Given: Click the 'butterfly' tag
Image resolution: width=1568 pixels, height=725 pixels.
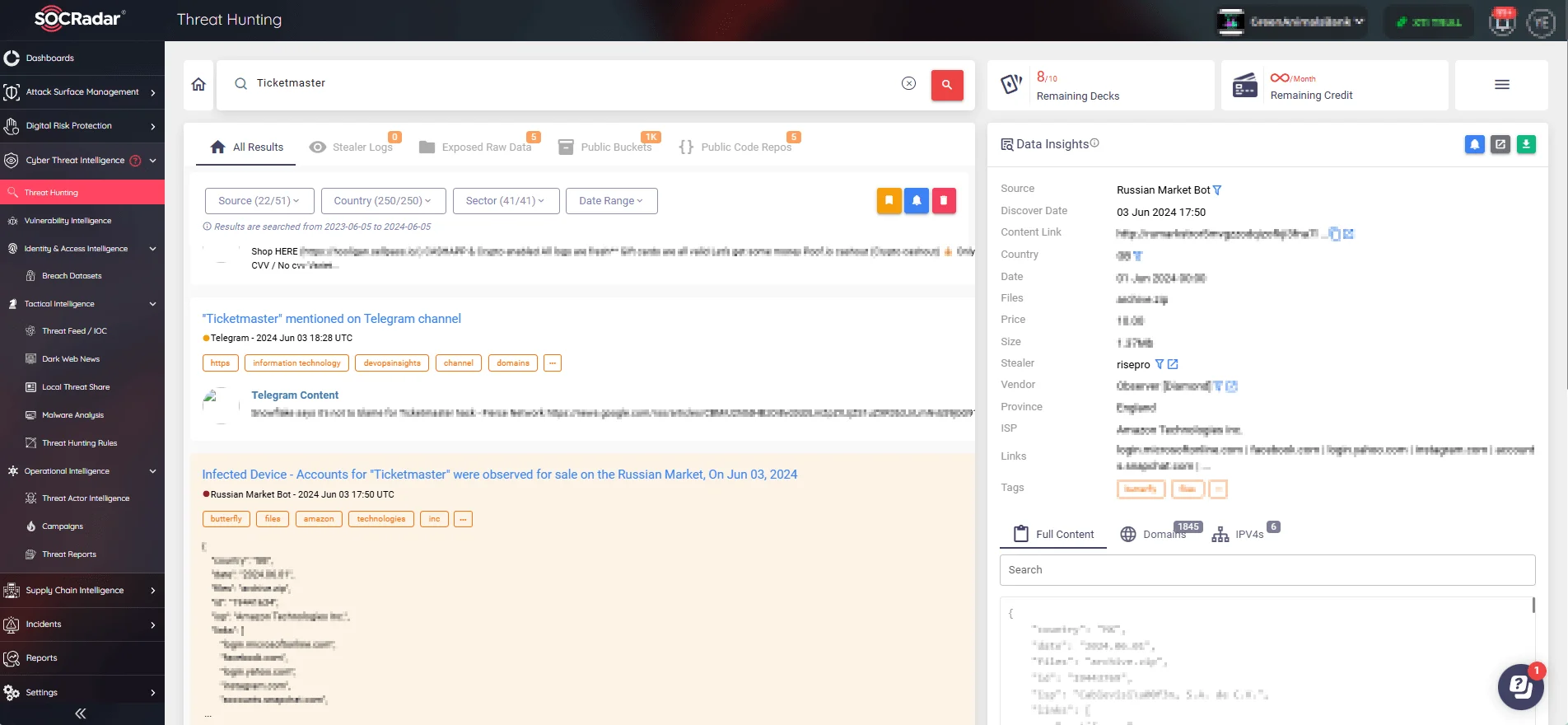Looking at the screenshot, I should (x=226, y=519).
